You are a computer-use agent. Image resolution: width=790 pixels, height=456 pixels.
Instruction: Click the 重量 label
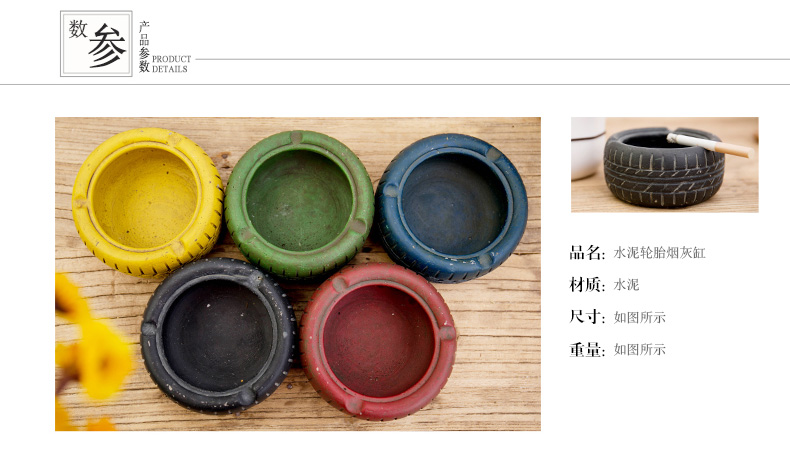coord(587,349)
